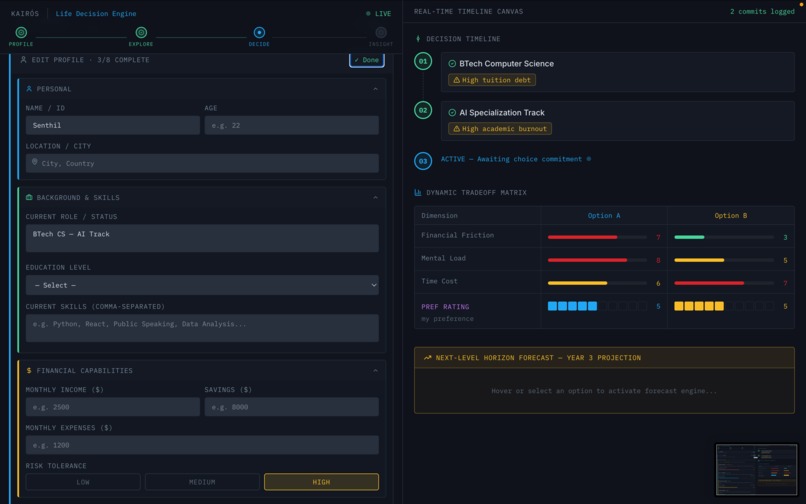This screenshot has height=504, width=806.
Task: Click Option A Financial Friction bar
Action: [x=597, y=237]
